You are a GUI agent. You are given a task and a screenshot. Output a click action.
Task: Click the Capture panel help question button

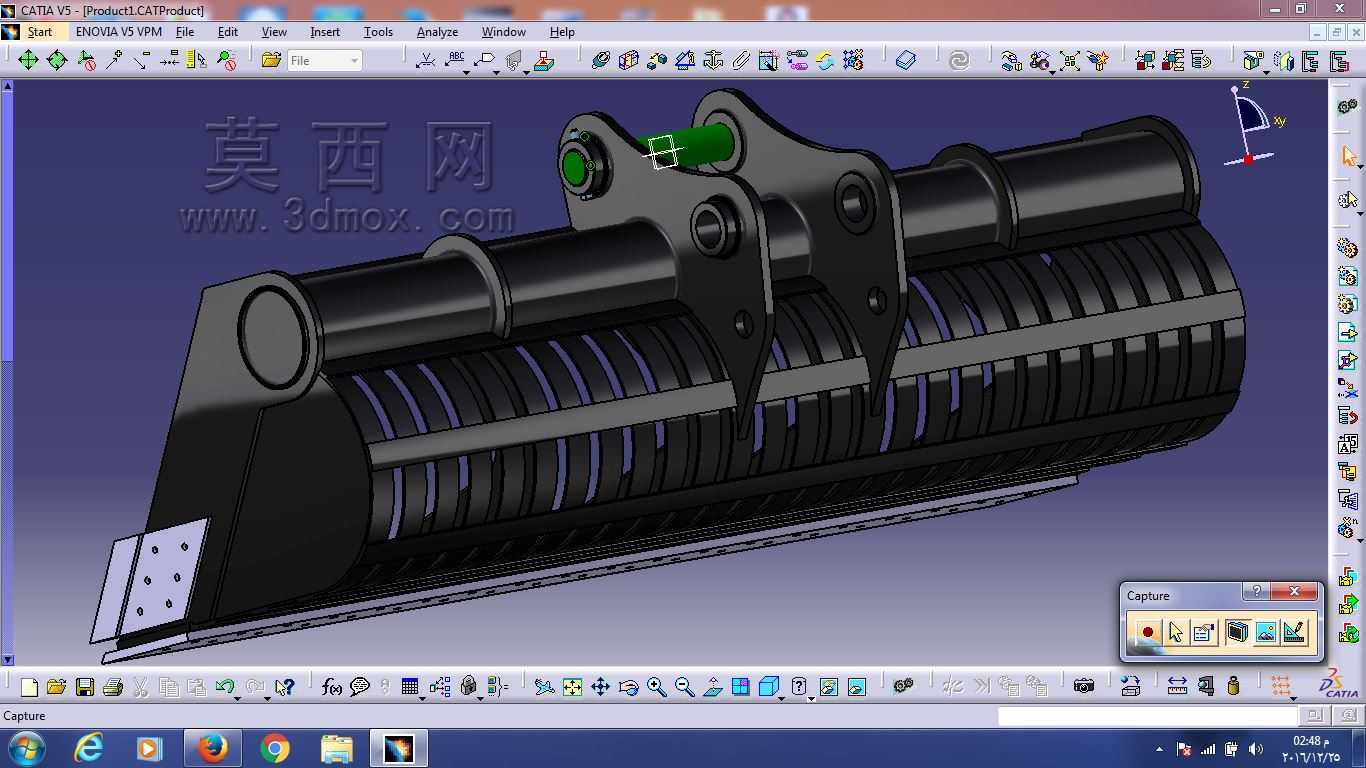(1257, 592)
